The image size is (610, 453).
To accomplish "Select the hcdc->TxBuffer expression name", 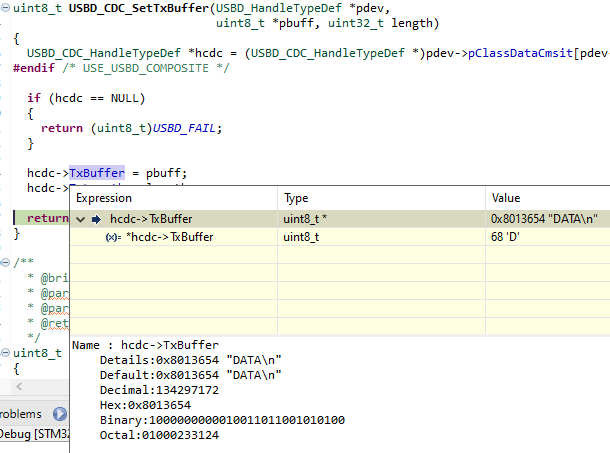I will tap(151, 219).
